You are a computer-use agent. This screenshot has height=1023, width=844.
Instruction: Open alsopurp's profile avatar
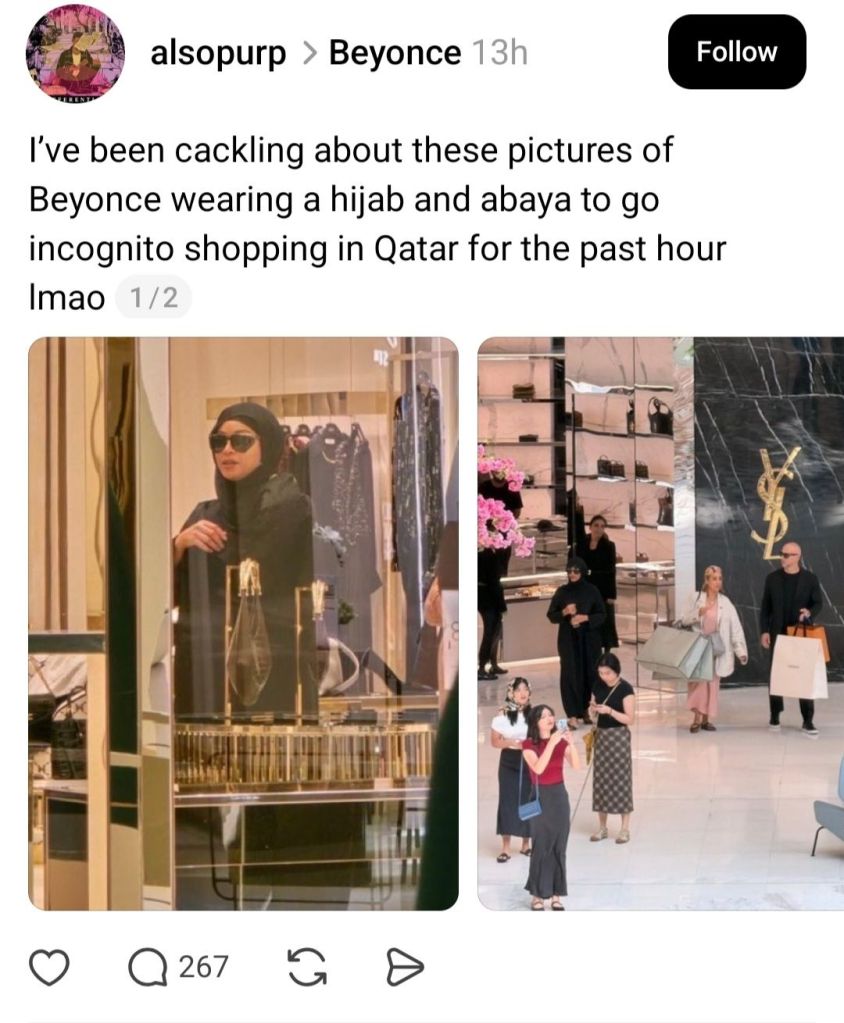click(x=75, y=54)
